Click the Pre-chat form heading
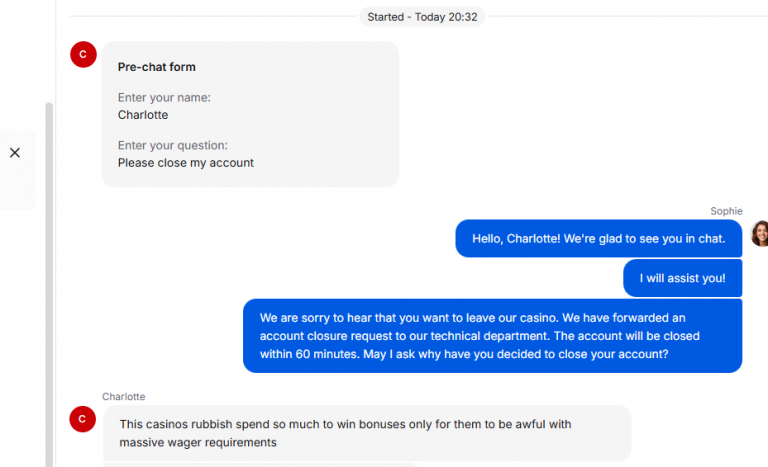 pyautogui.click(x=157, y=67)
